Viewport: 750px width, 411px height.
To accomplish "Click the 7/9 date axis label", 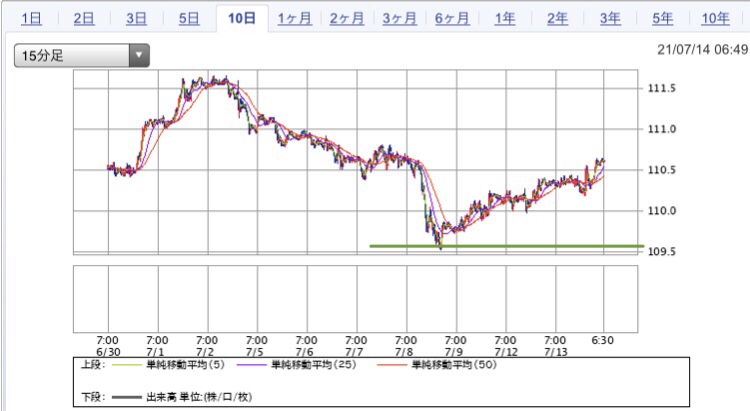I will point(453,352).
